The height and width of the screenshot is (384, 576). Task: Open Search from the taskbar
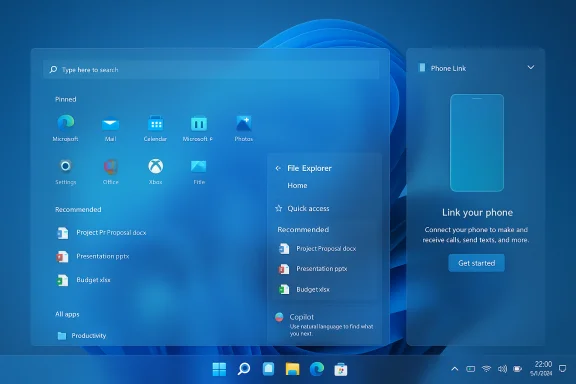point(244,369)
